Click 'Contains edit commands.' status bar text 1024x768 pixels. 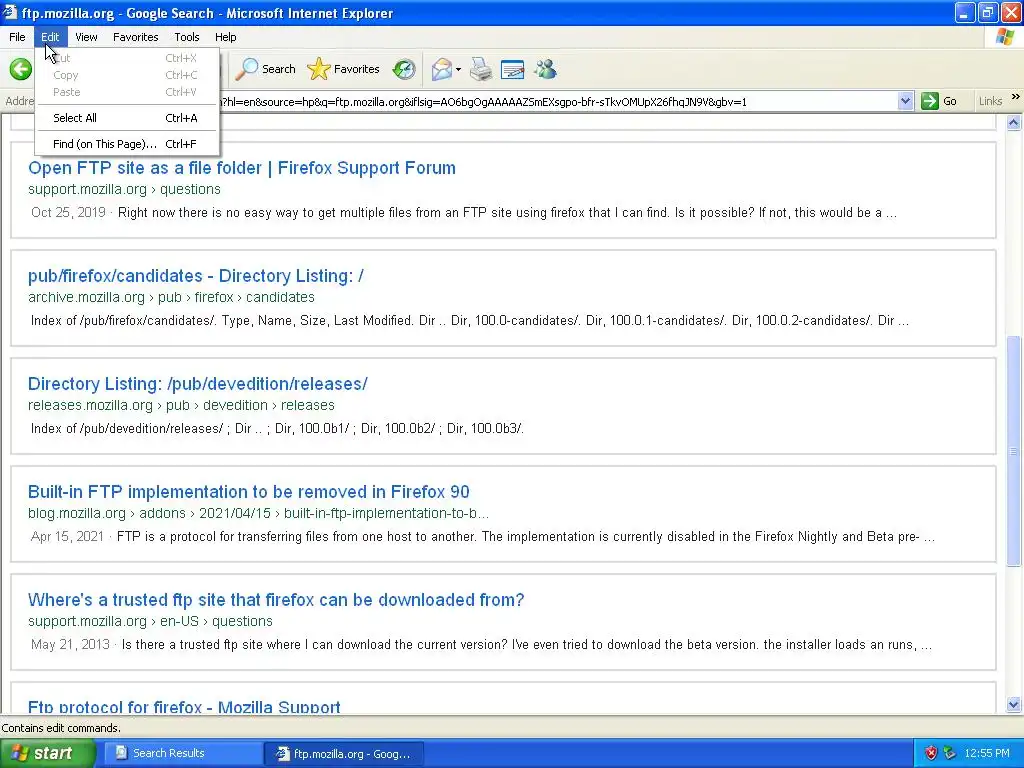click(x=61, y=728)
